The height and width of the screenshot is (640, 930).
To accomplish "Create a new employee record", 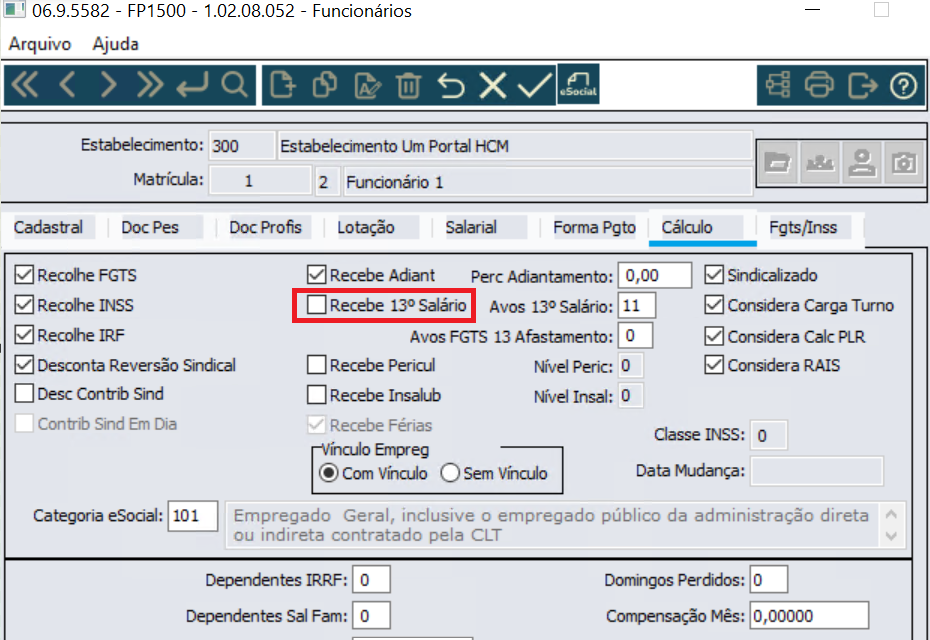I will click(282, 85).
